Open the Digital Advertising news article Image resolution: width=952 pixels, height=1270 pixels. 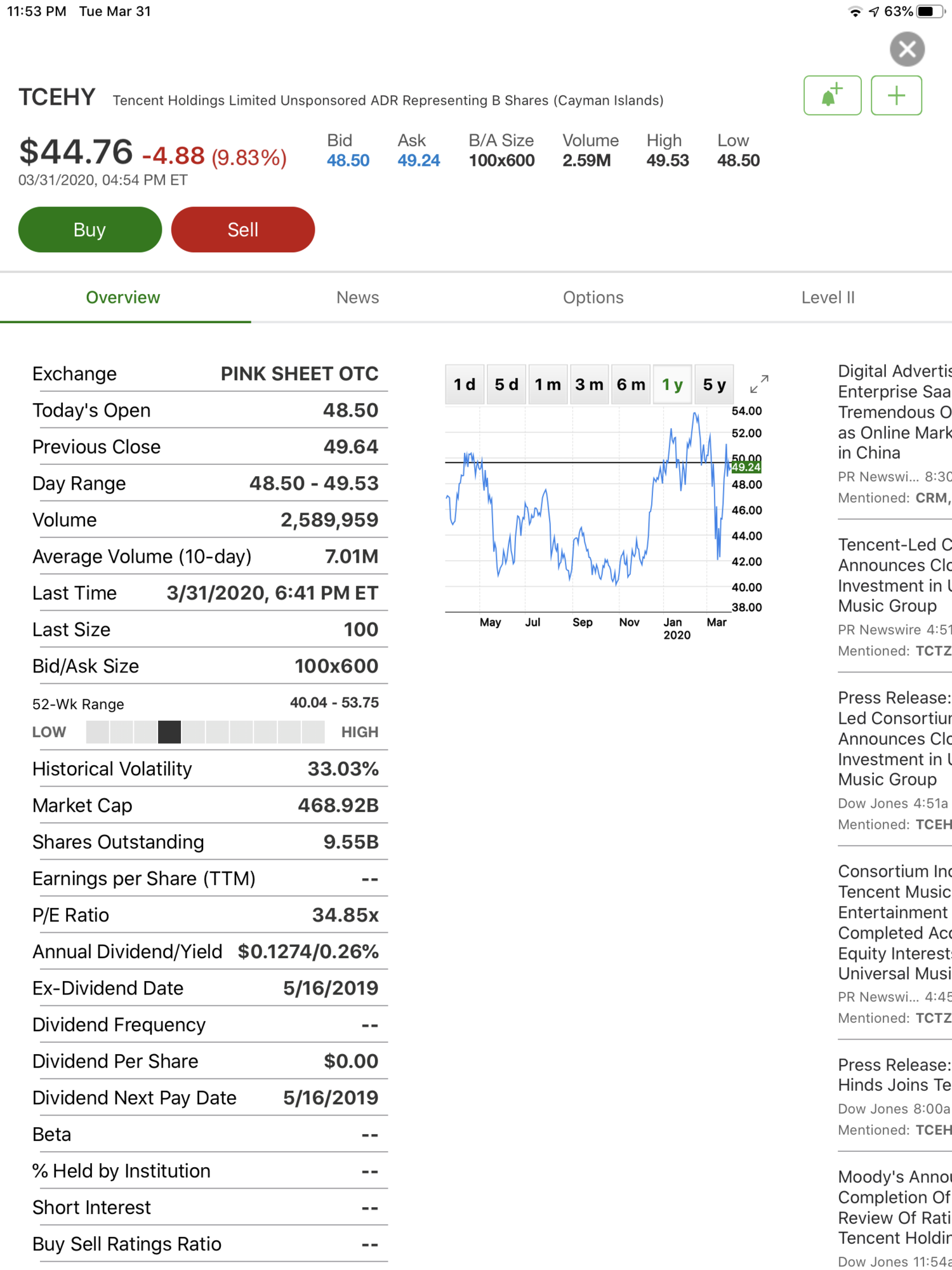(894, 411)
